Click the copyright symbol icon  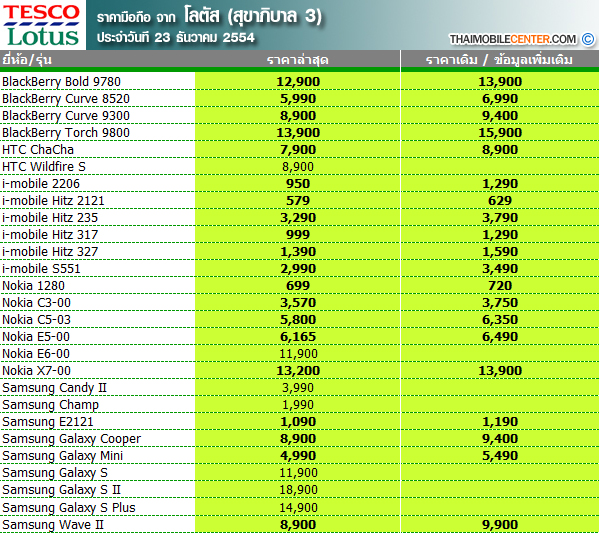(588, 39)
